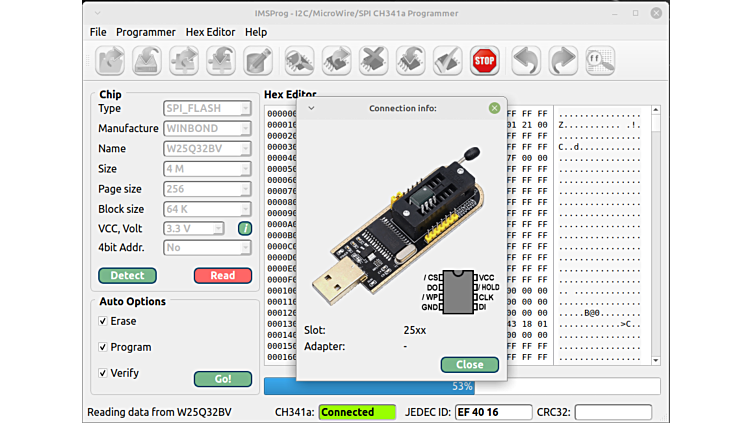Click the Erase chip X icon
752x423 pixels.
tap(373, 60)
